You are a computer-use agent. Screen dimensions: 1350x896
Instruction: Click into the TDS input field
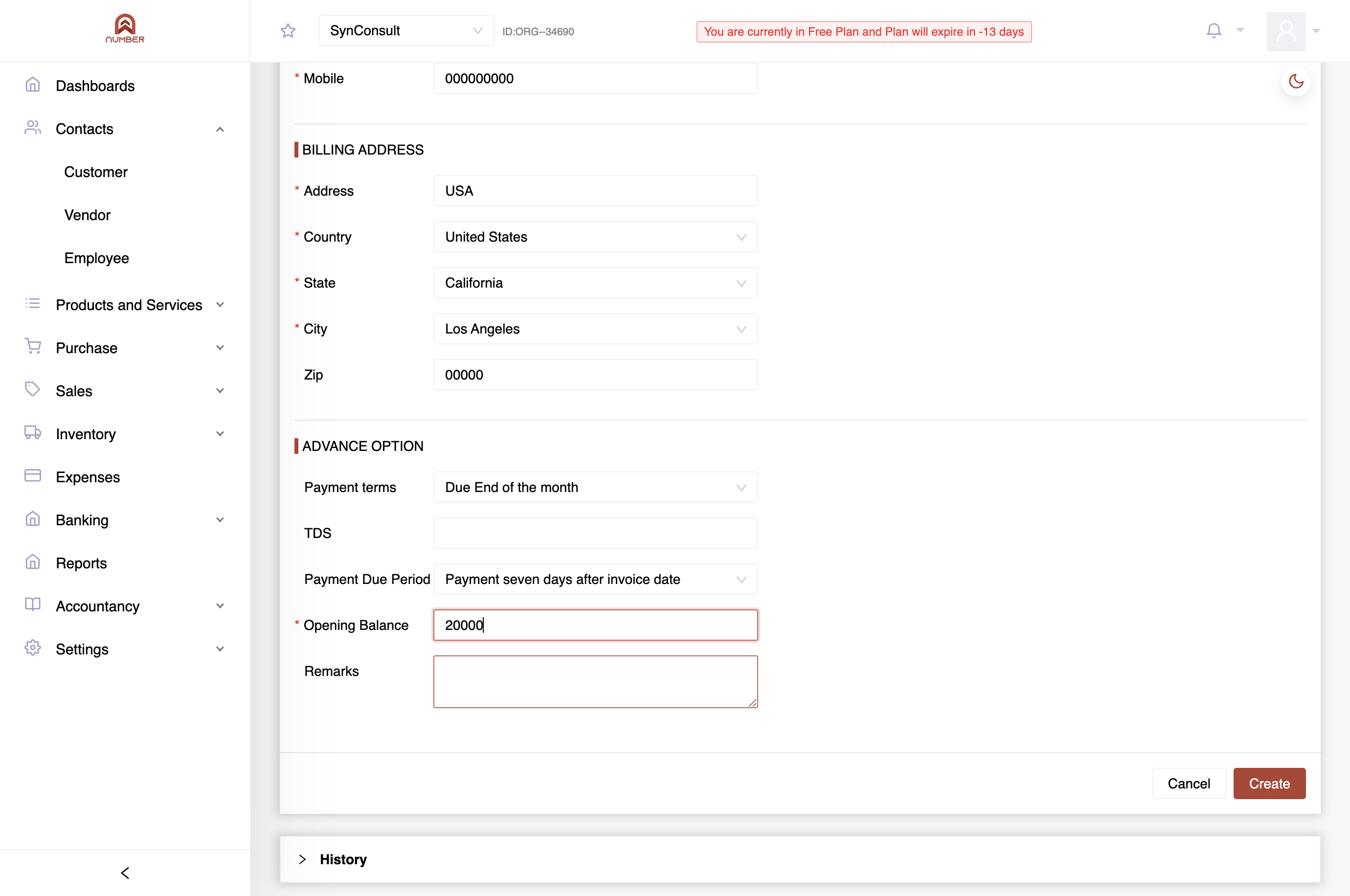(595, 533)
